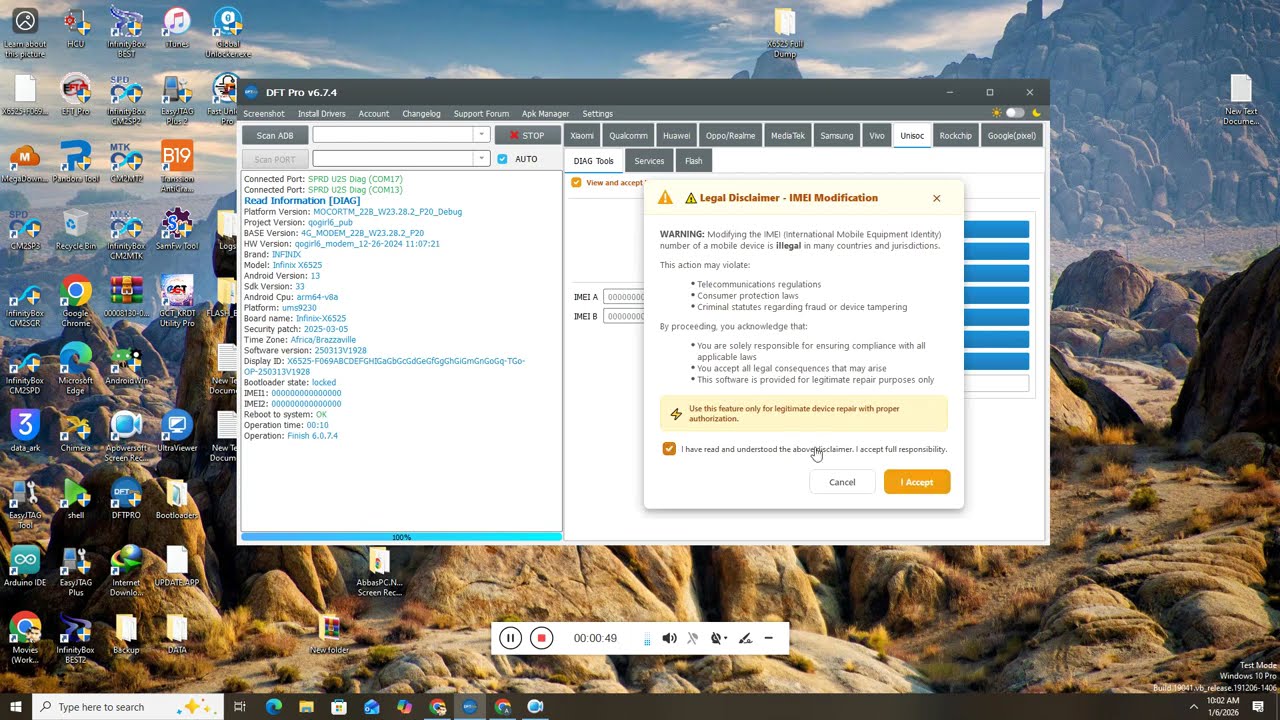The height and width of the screenshot is (720, 1280).
Task: Open the Install Drivers menu
Action: 321,113
